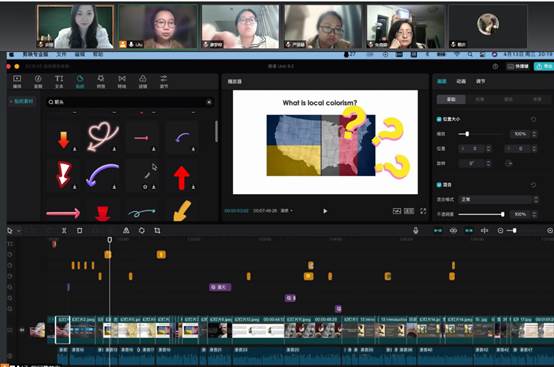Start voice recording with microphone icon
Screen dimensions: 554x367
click(x=416, y=231)
